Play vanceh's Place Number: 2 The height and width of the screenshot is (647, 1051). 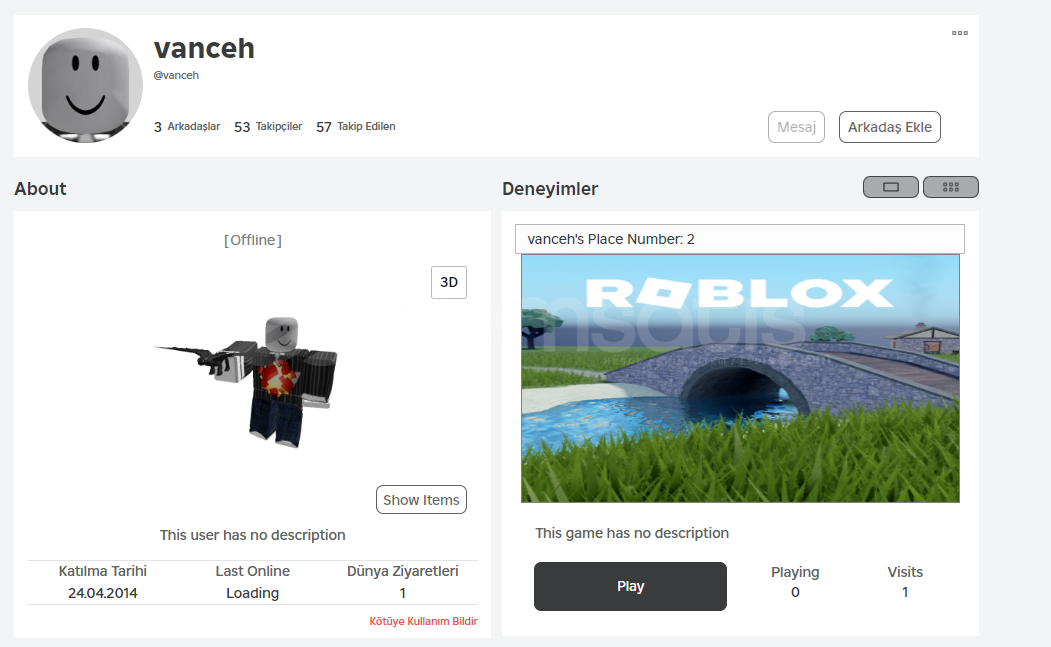point(630,586)
